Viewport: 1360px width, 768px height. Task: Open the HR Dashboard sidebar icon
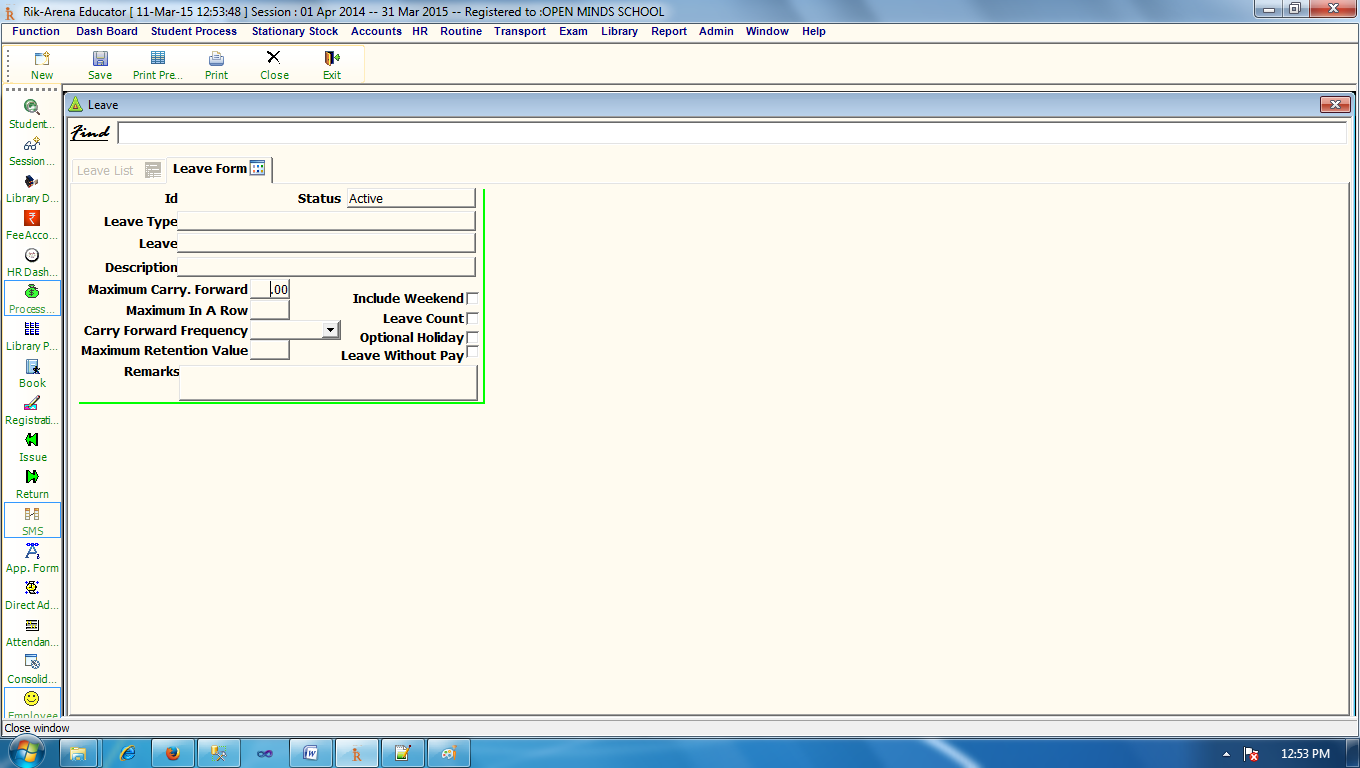coord(32,256)
